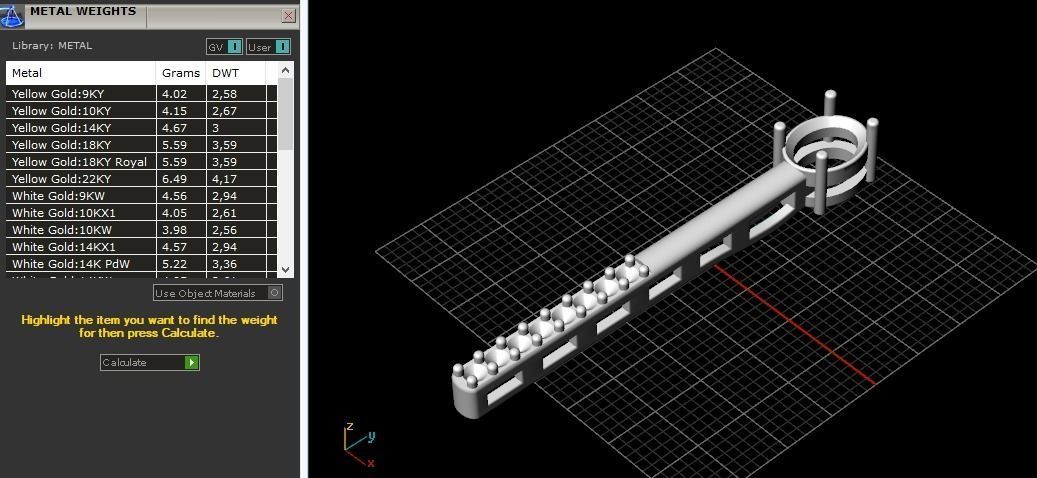Image resolution: width=1037 pixels, height=478 pixels.
Task: Click the scroll up arrow of metal list
Action: 286,70
